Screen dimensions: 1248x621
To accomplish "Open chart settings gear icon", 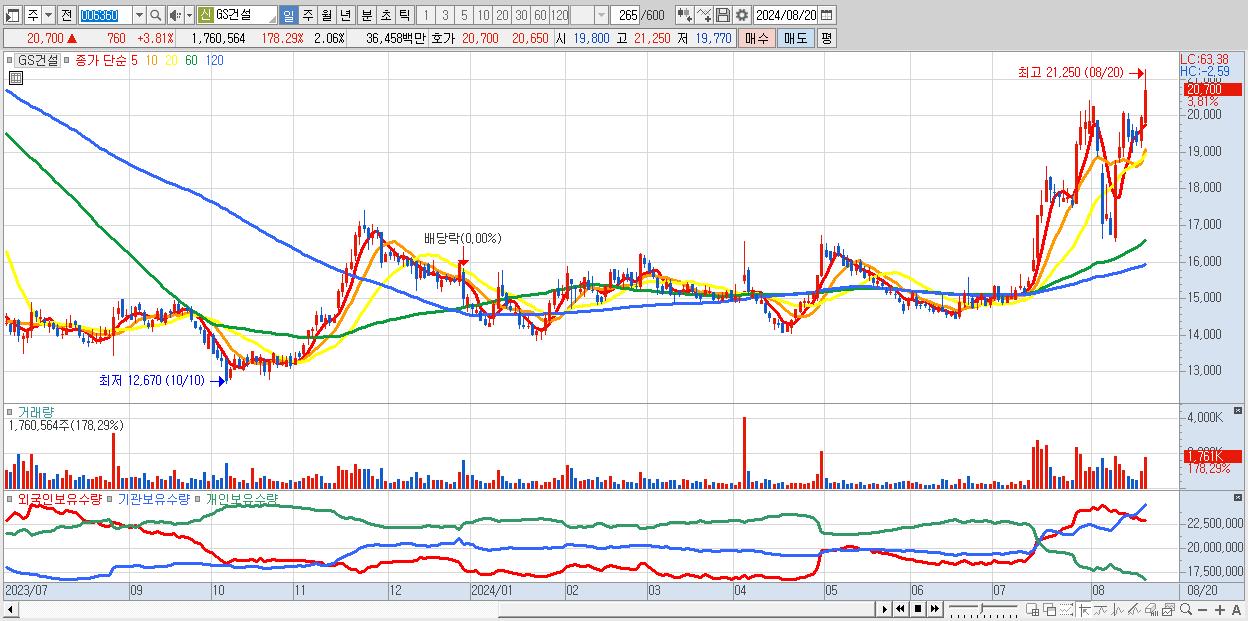I will [x=741, y=15].
